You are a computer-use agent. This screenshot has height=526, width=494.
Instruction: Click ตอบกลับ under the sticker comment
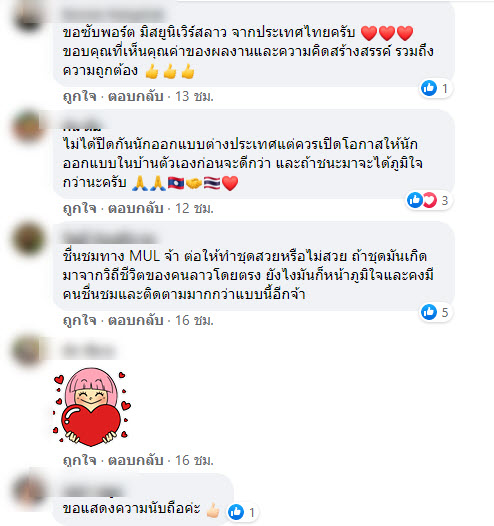coord(135,460)
